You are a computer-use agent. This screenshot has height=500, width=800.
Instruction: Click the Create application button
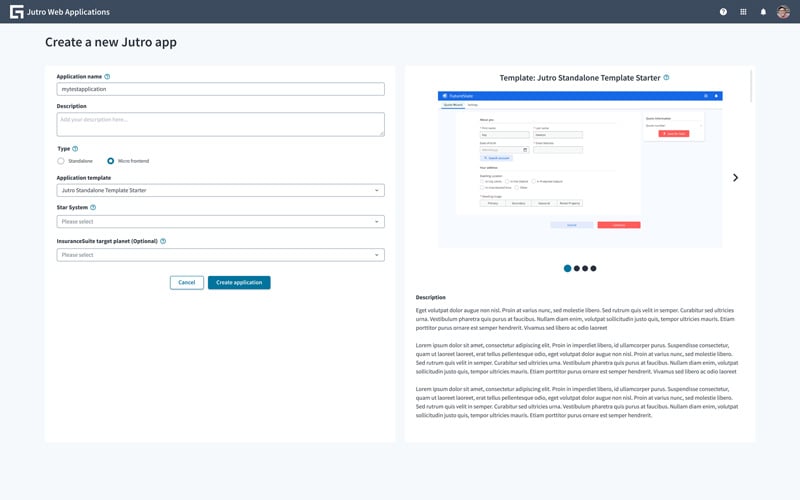(x=239, y=283)
